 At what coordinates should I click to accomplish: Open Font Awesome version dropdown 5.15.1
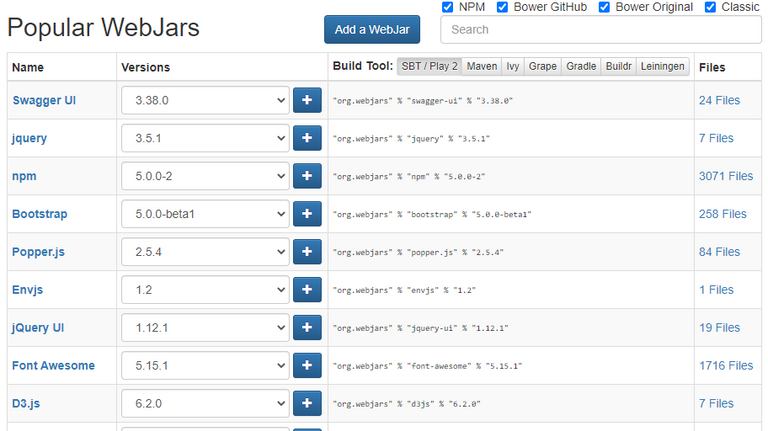tap(205, 365)
